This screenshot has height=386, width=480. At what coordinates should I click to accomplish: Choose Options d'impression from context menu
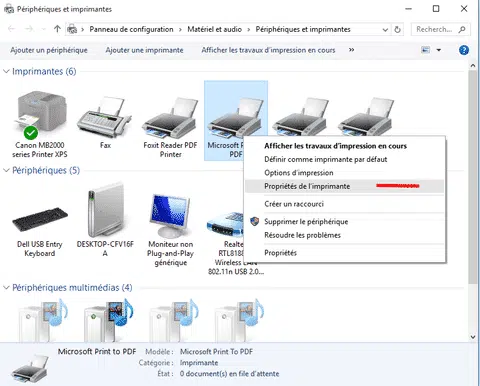pos(345,173)
